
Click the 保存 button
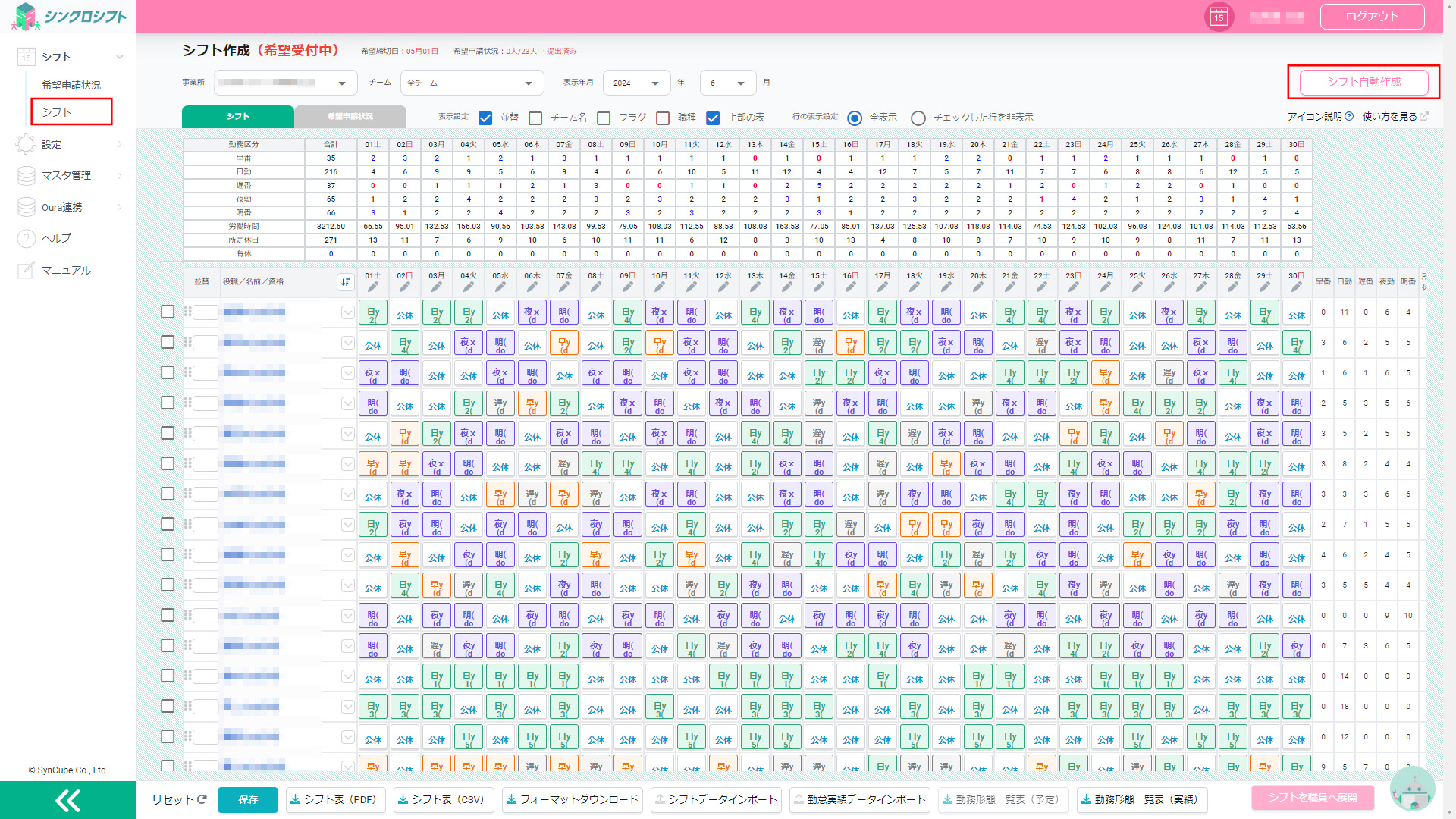pos(248,799)
